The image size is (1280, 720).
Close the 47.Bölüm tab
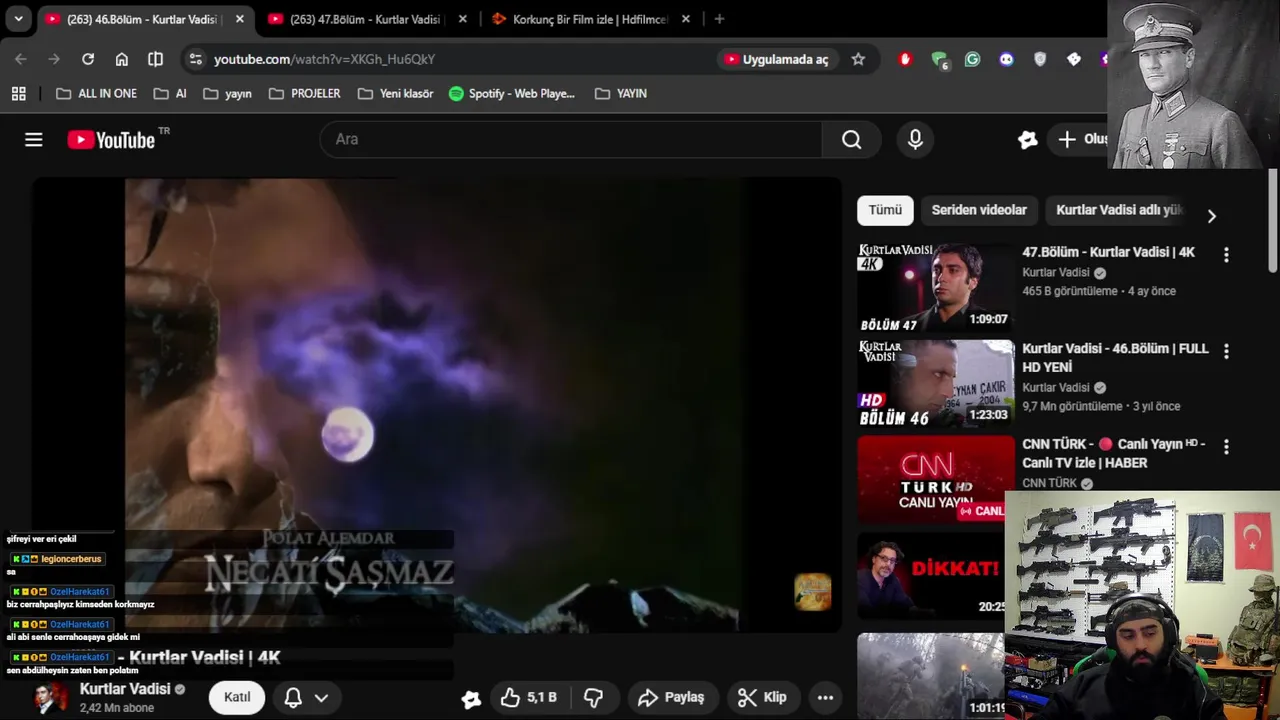pos(462,19)
